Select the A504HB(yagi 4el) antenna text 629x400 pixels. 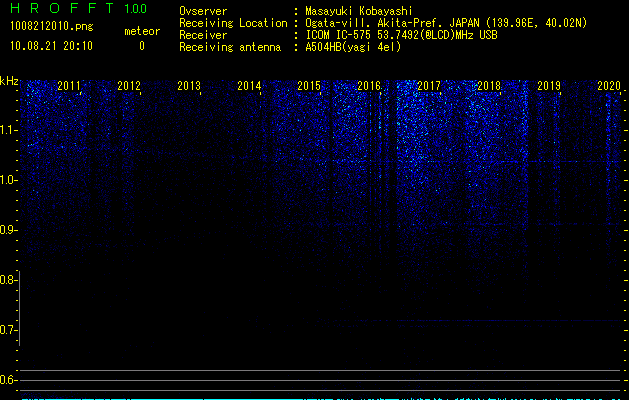(353, 47)
